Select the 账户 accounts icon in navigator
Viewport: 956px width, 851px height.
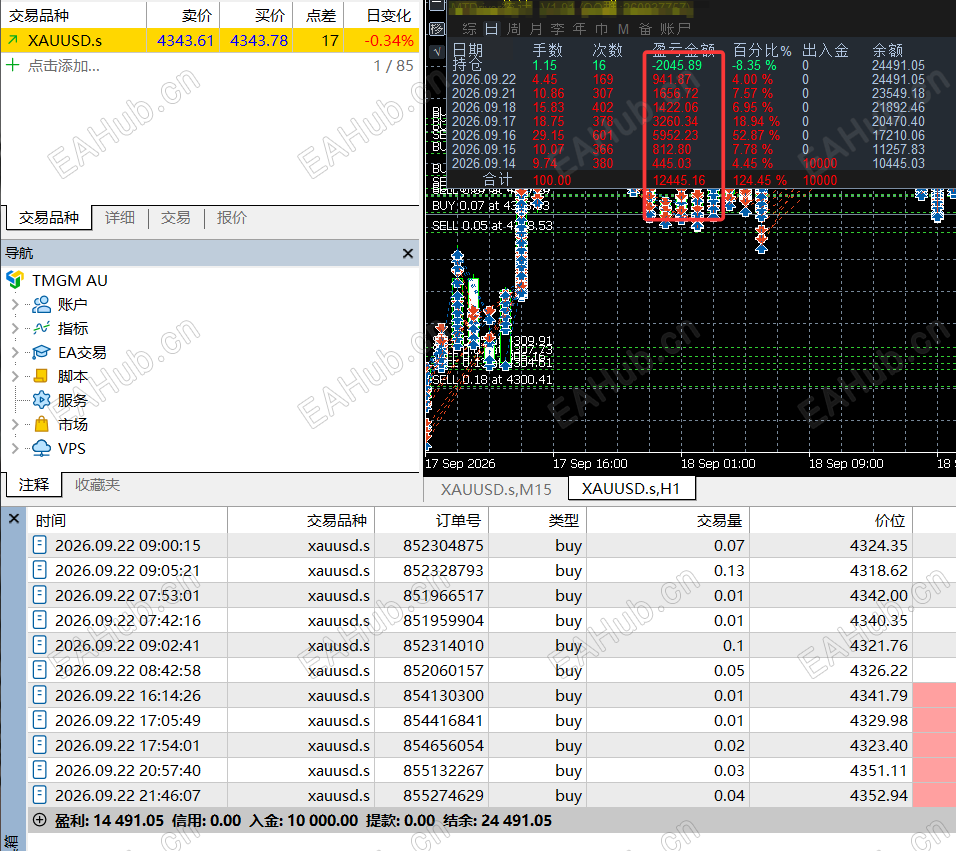[41, 304]
